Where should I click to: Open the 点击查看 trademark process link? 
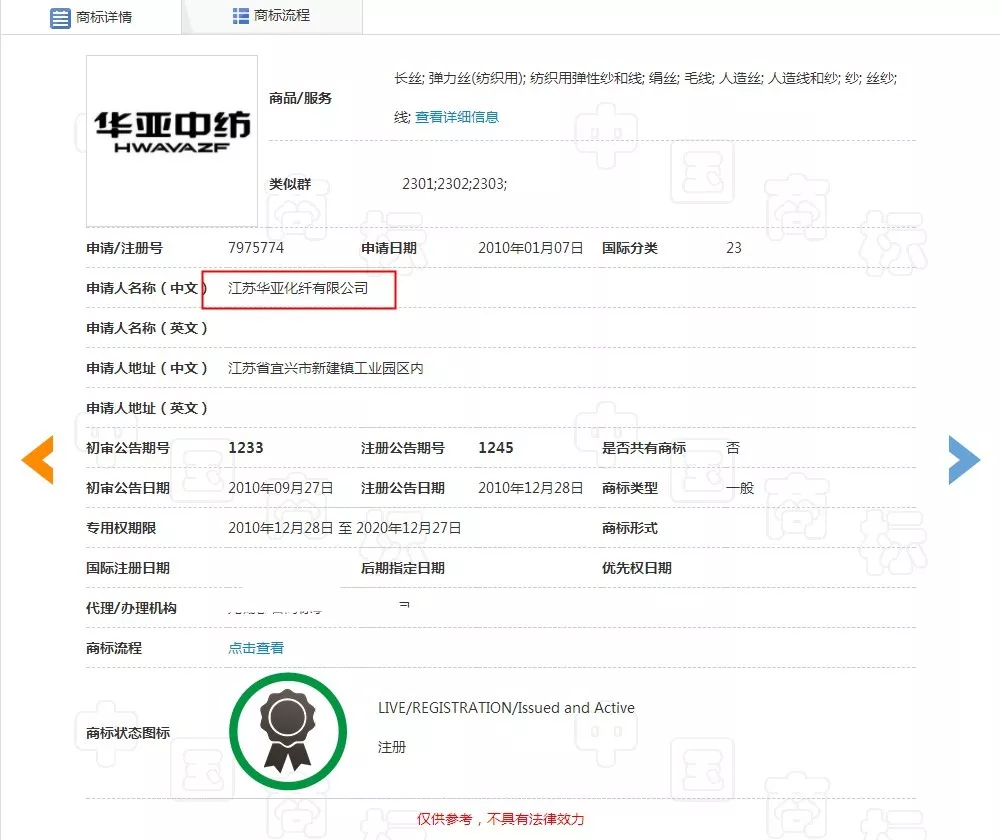[x=256, y=648]
